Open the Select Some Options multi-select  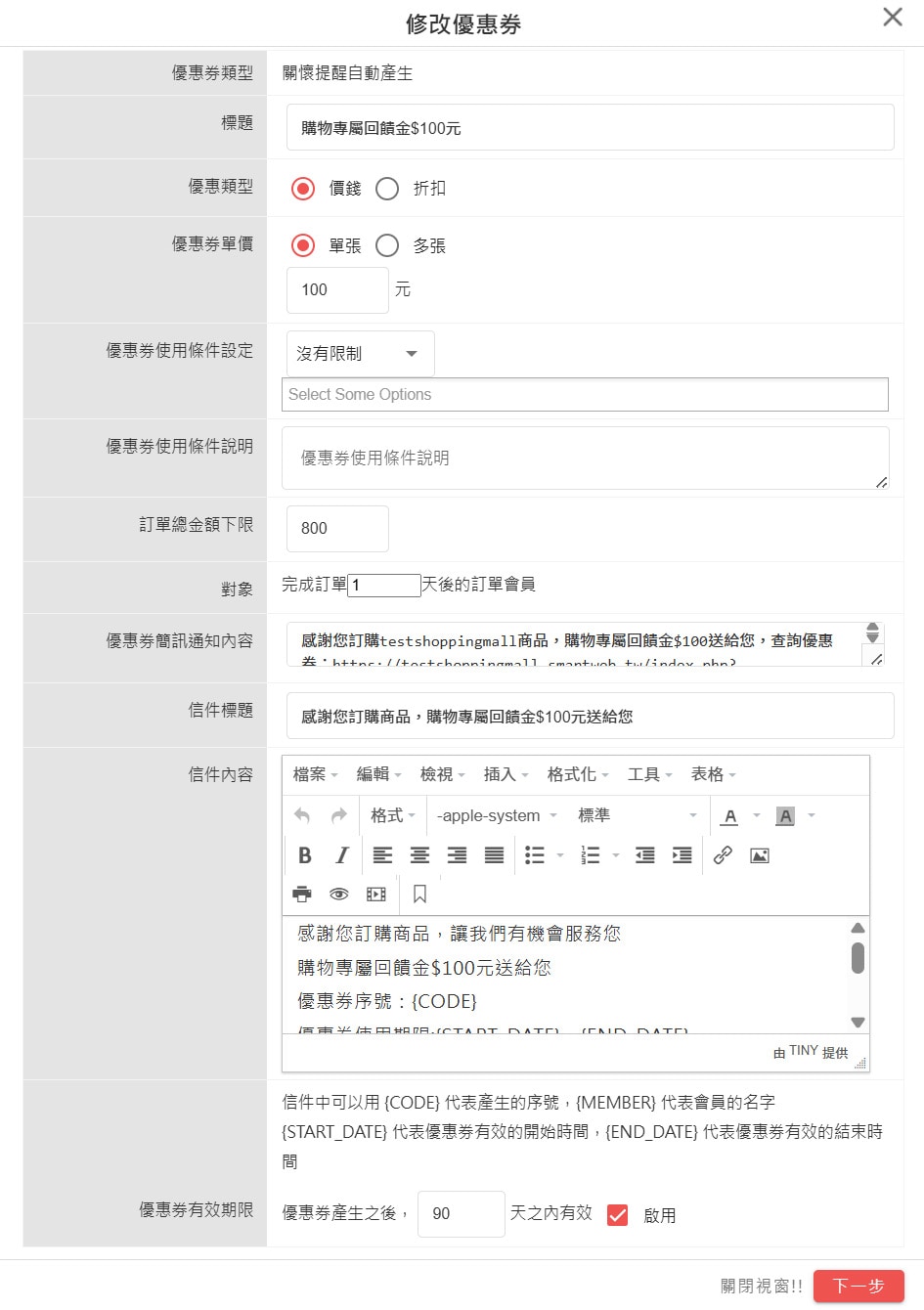[585, 394]
